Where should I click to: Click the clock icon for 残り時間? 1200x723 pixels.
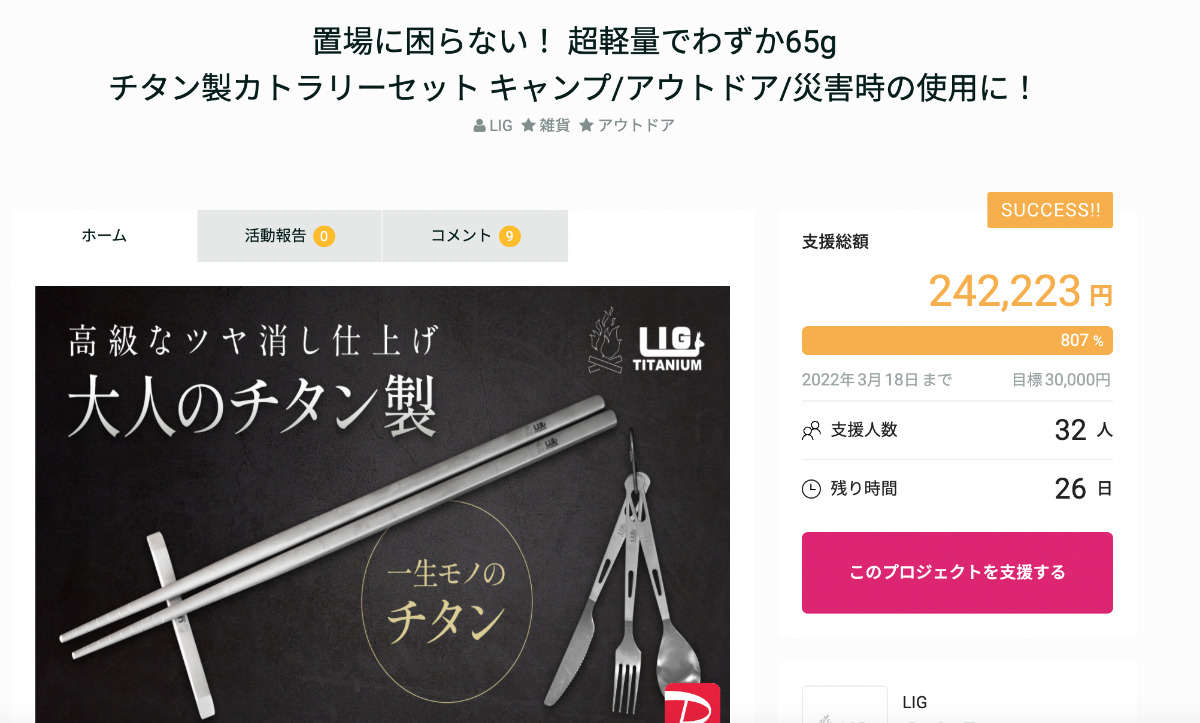tap(811, 489)
